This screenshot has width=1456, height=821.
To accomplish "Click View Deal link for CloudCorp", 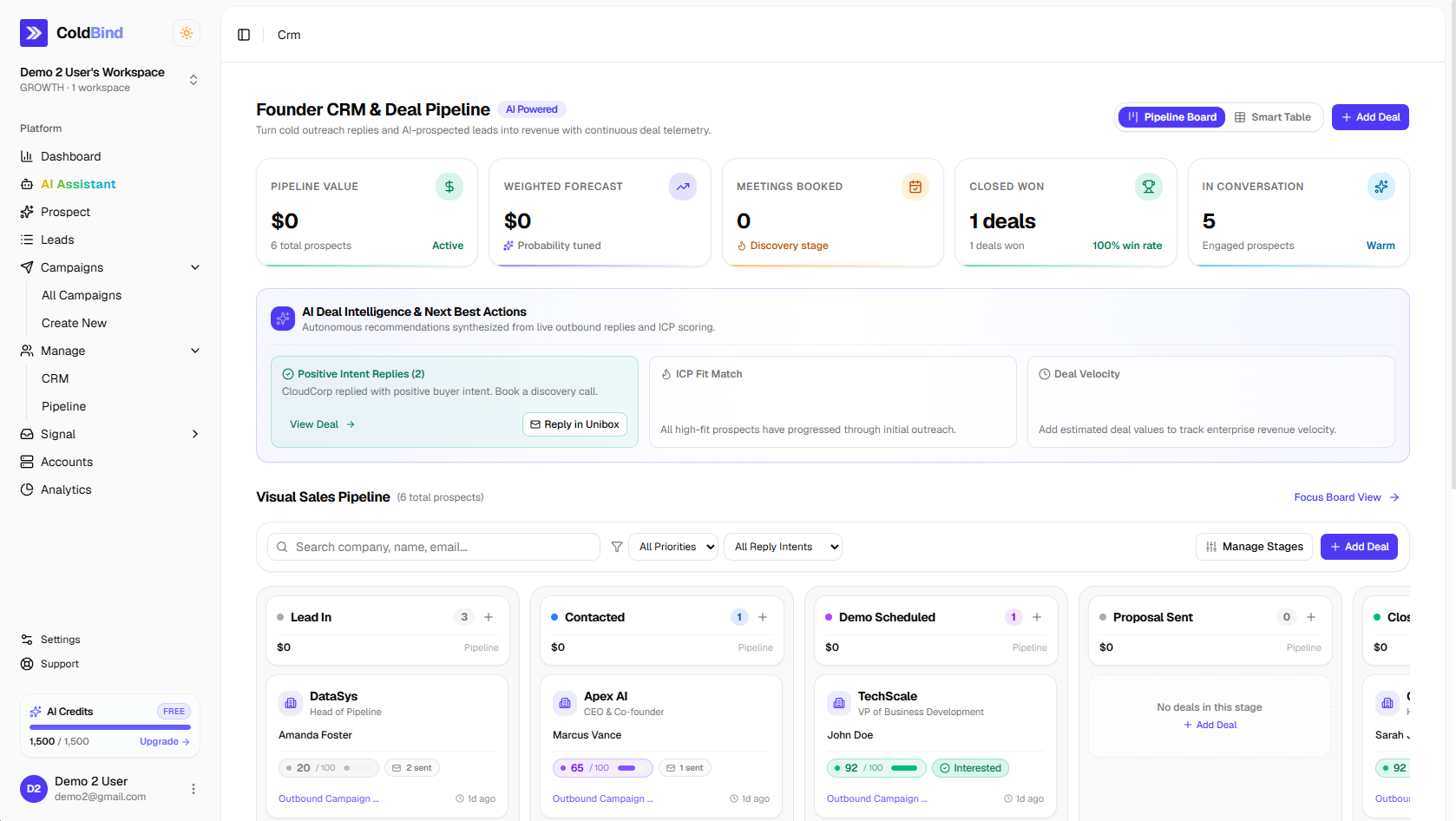I will point(322,424).
